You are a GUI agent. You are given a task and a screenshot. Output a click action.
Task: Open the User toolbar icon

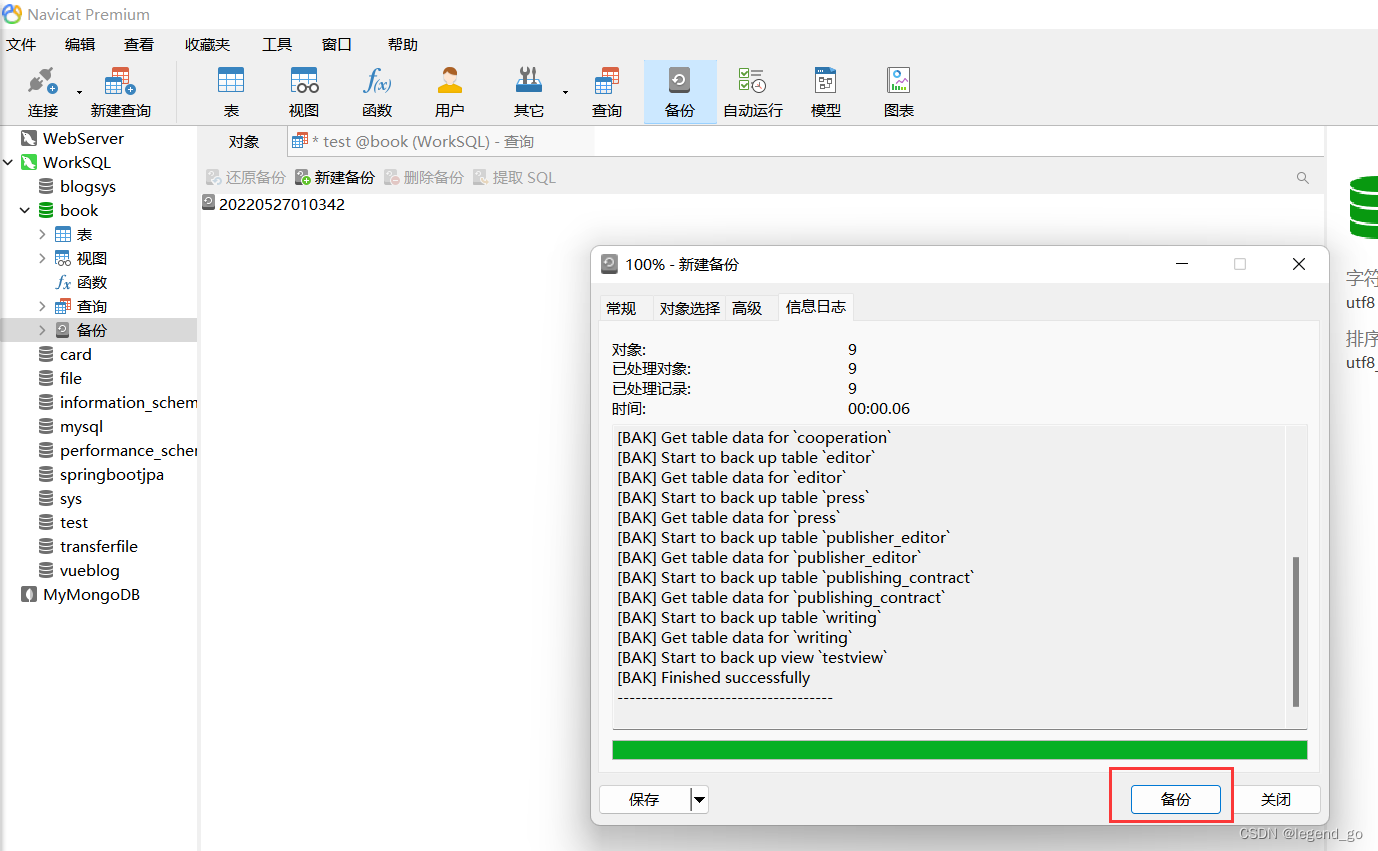click(450, 91)
